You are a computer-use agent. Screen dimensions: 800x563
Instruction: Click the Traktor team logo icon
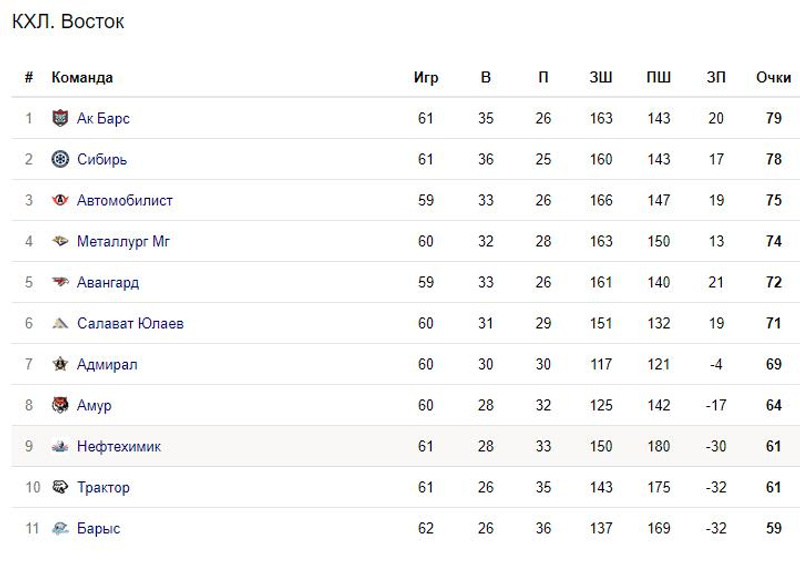pyautogui.click(x=60, y=488)
